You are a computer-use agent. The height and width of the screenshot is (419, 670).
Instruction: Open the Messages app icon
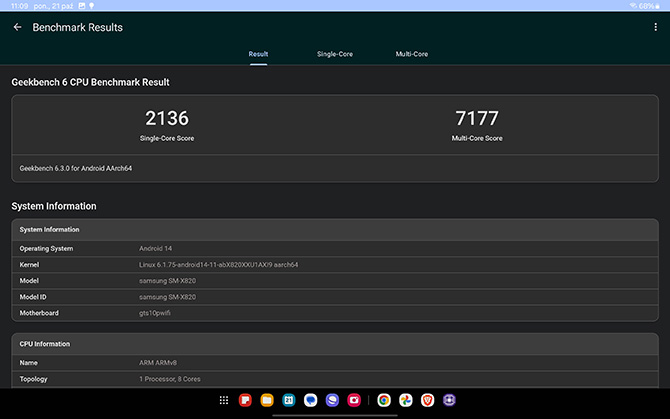coord(311,400)
